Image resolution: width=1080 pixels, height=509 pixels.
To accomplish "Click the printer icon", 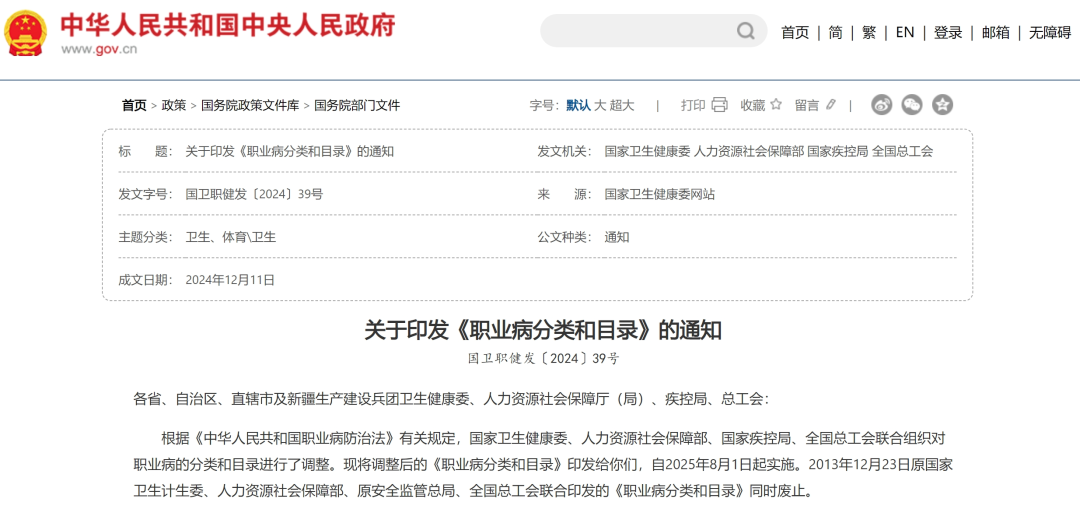I will pos(719,105).
